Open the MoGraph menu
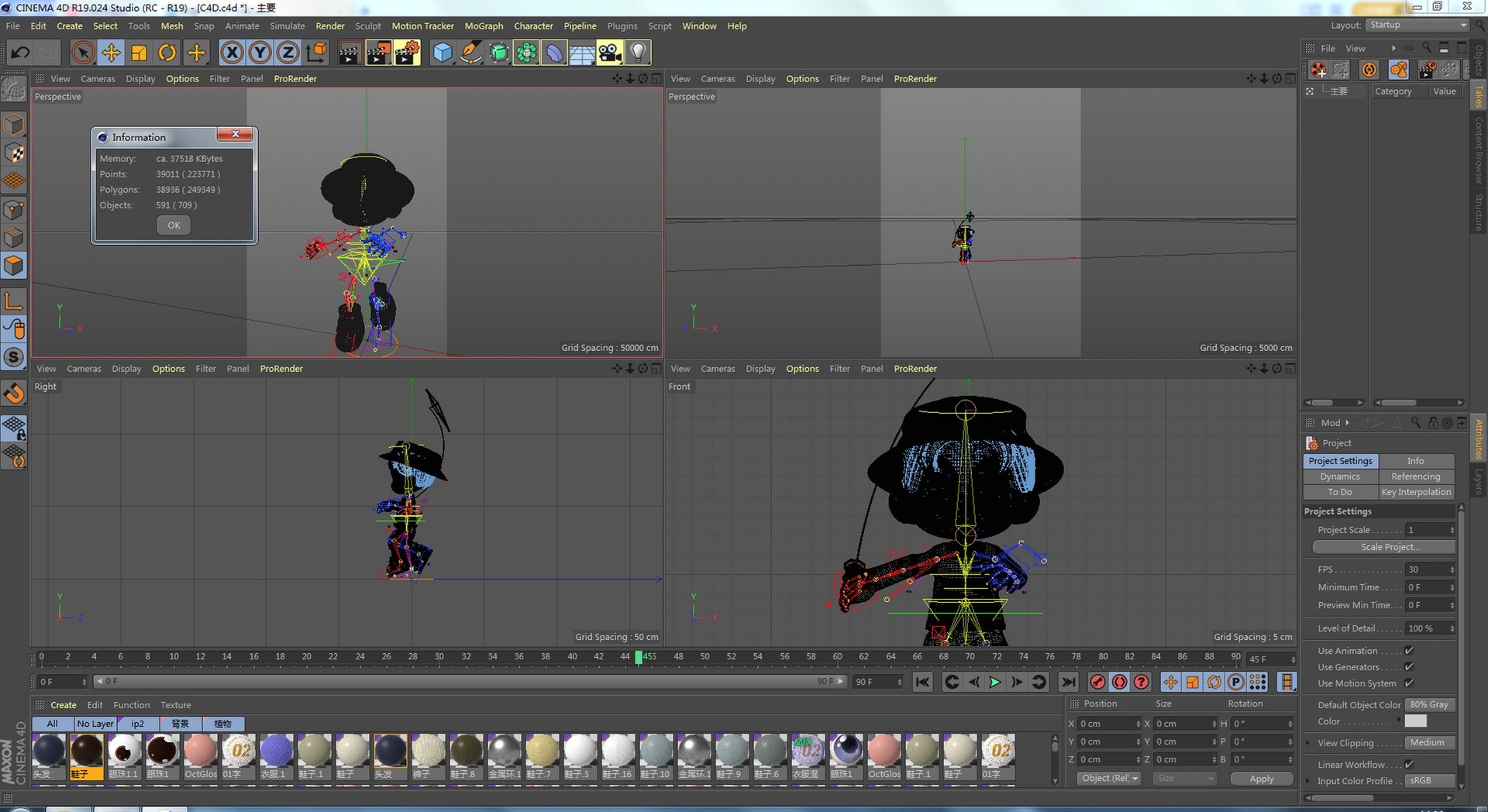Viewport: 1488px width, 812px height. tap(484, 26)
